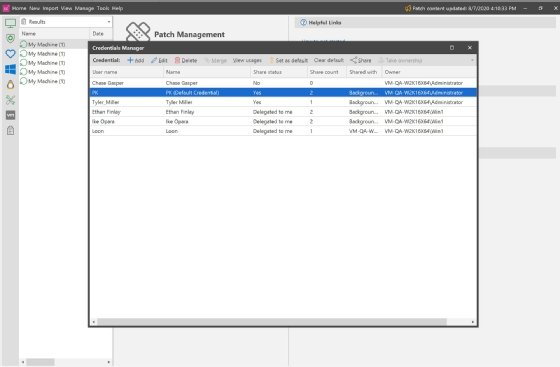Open the Help menu
Screen dimensions: 560x367
pyautogui.click(x=117, y=8)
